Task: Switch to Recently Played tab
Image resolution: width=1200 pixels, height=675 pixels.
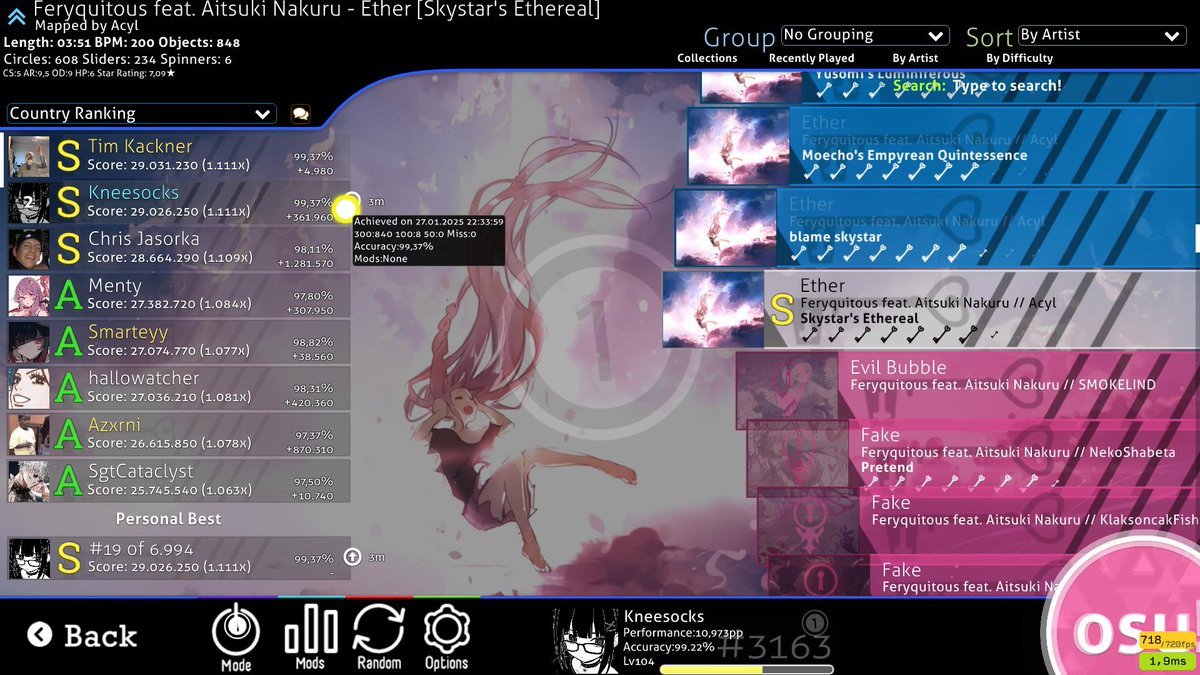Action: point(811,58)
